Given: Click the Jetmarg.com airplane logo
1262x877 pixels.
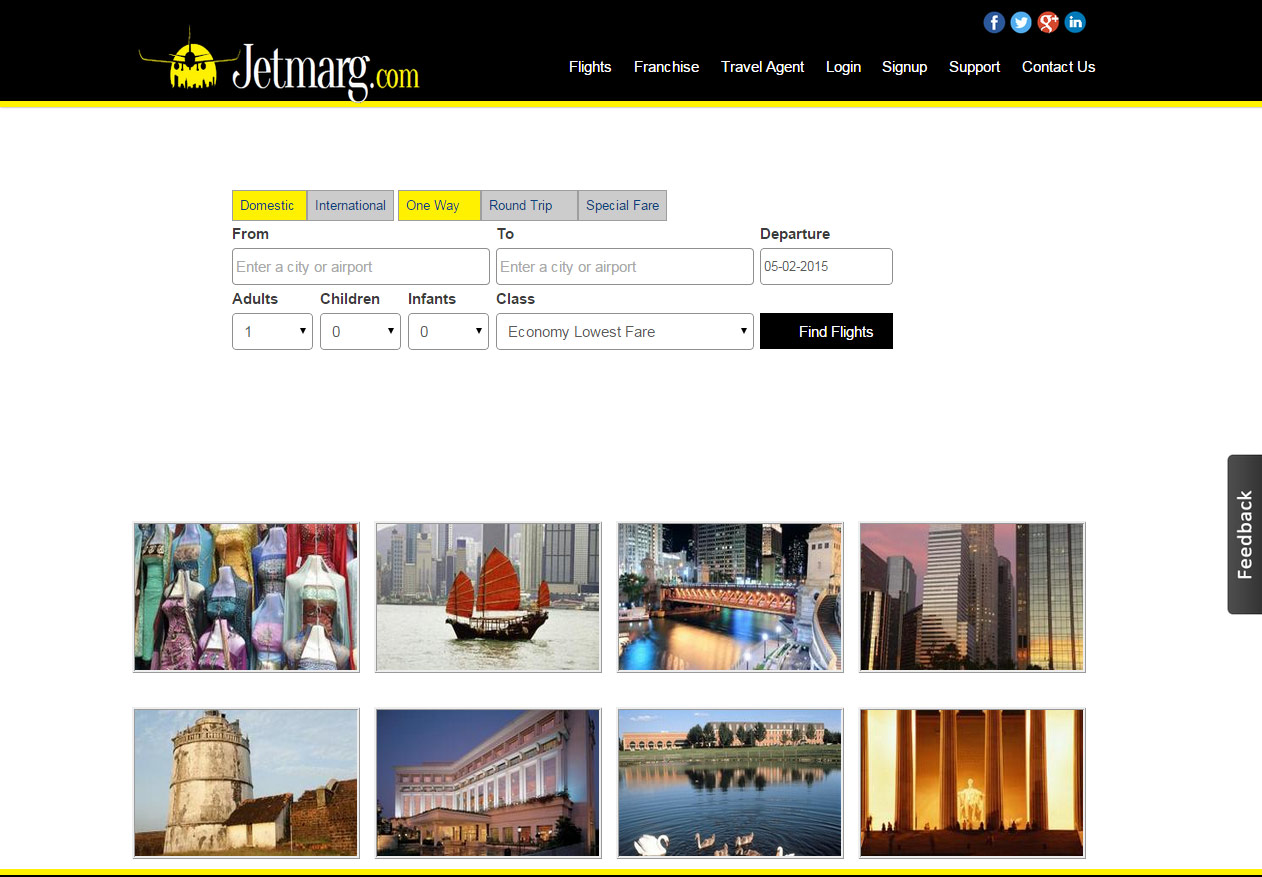Looking at the screenshot, I should click(x=279, y=66).
